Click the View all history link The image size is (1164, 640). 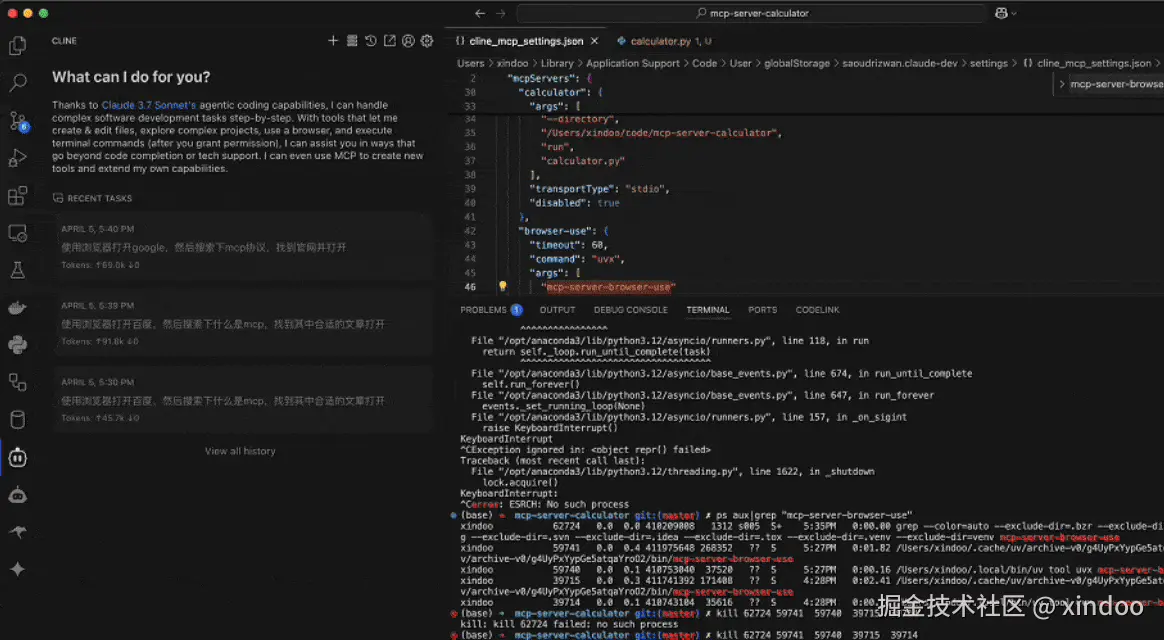tap(240, 451)
